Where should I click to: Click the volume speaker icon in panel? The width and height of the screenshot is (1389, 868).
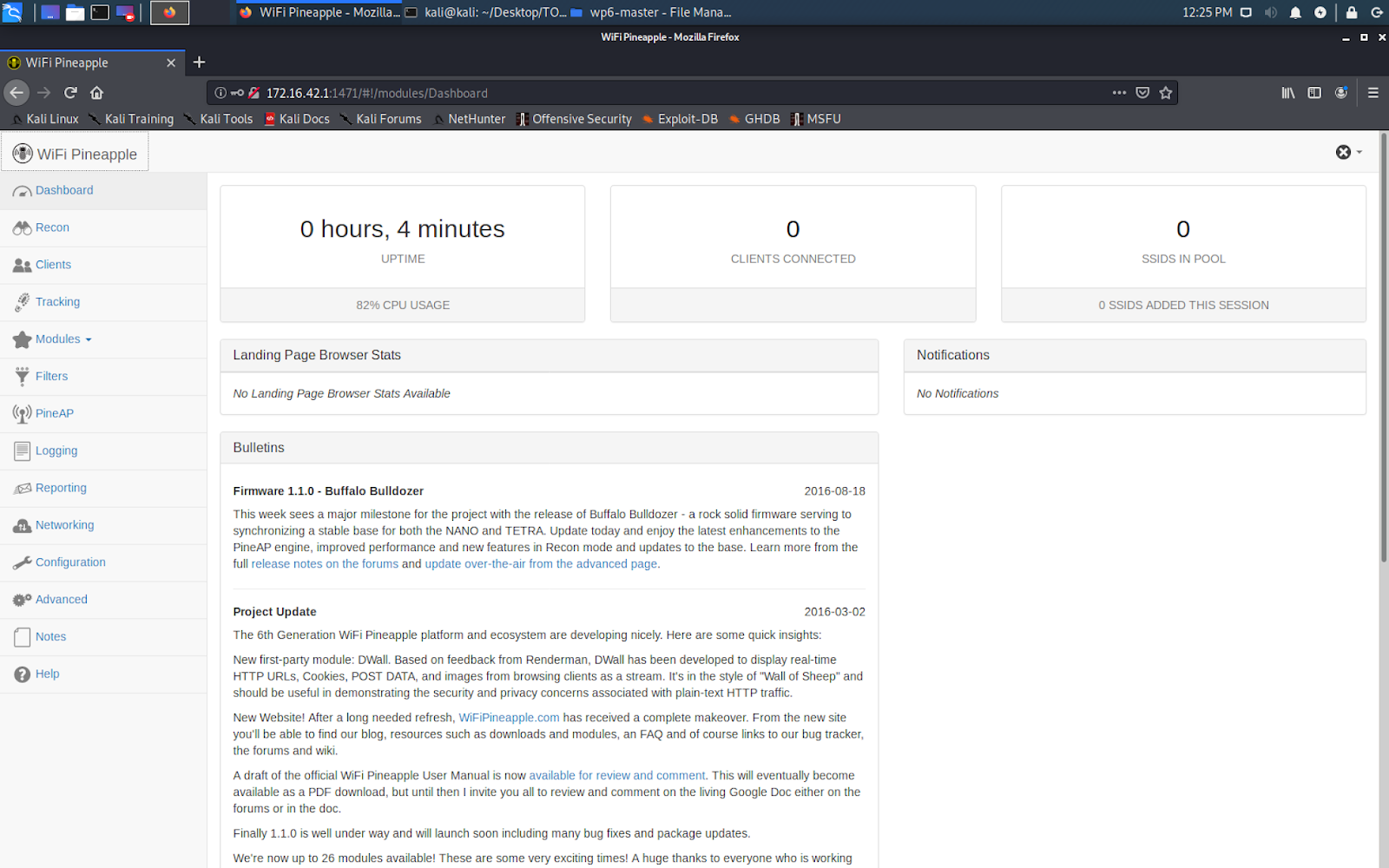(x=1271, y=12)
